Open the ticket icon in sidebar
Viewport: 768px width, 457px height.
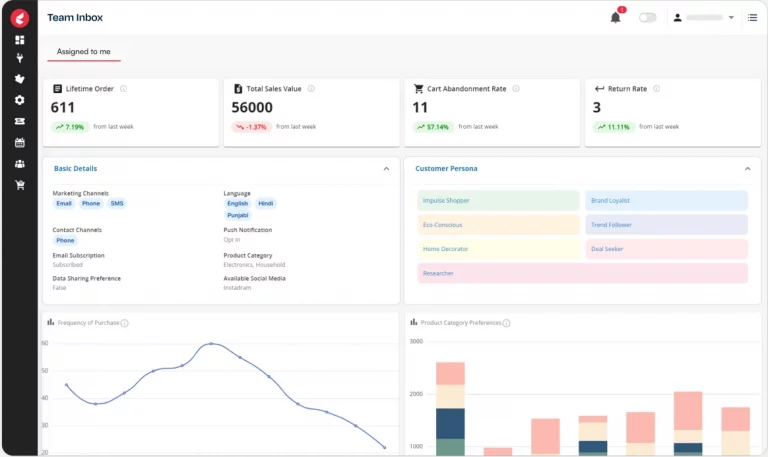pyautogui.click(x=20, y=121)
